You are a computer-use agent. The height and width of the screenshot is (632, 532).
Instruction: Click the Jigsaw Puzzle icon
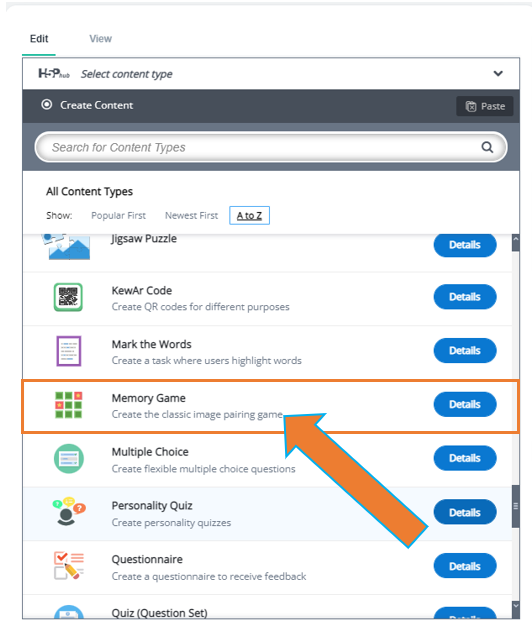[x=66, y=246]
